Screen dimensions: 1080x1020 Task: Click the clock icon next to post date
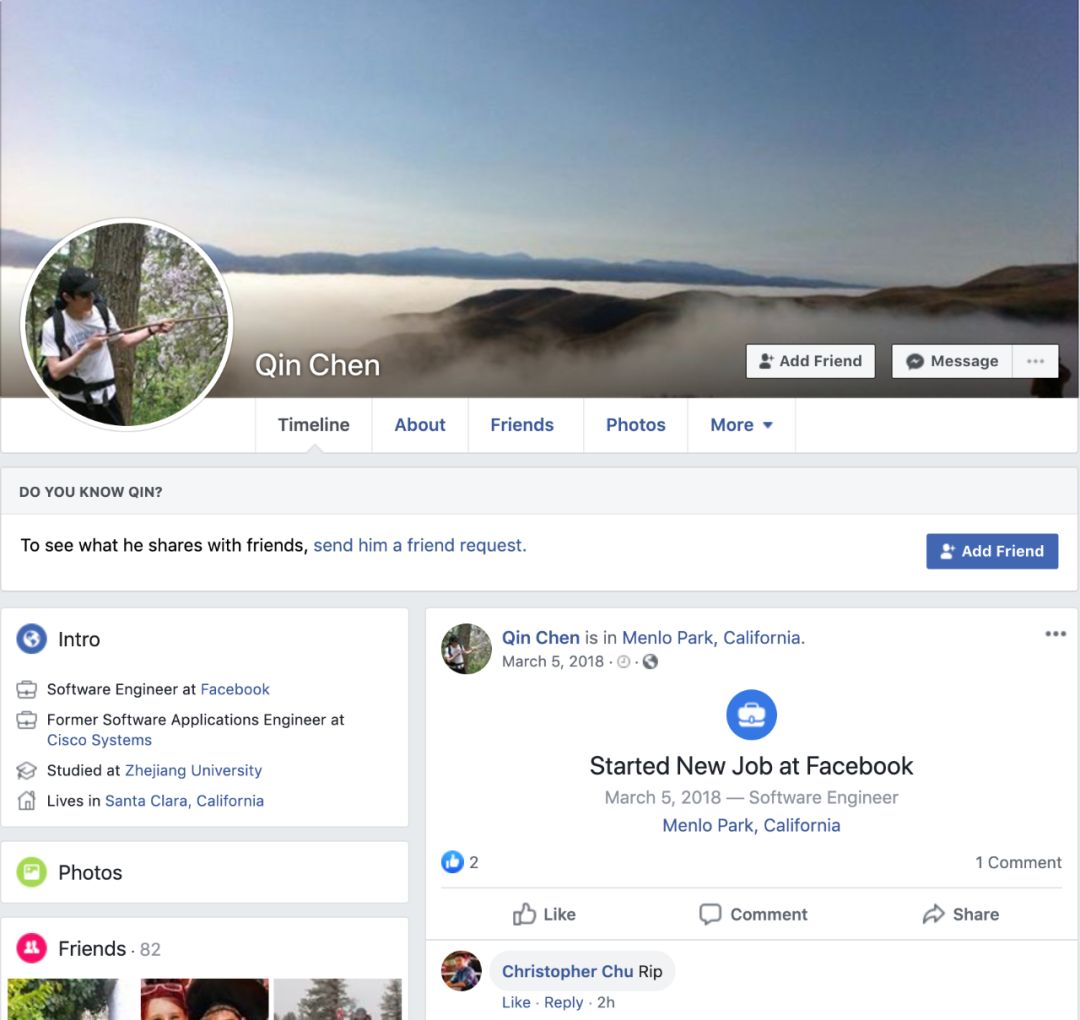pyautogui.click(x=623, y=662)
